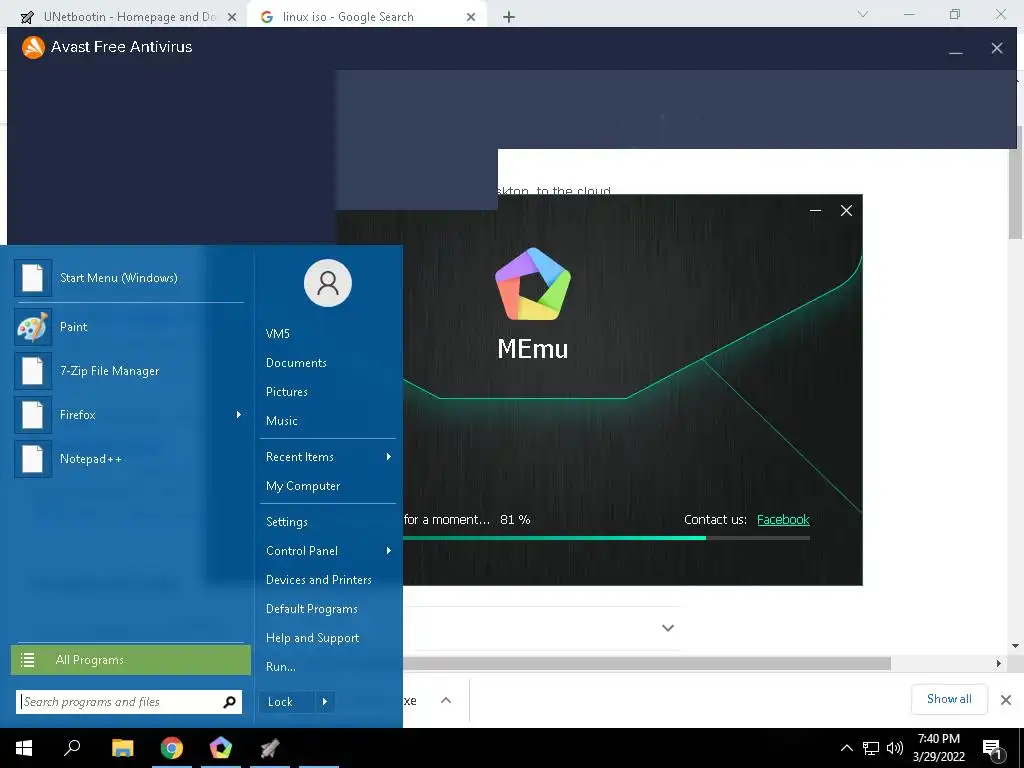Open Windows Start button on taskbar
Image resolution: width=1024 pixels, height=768 pixels.
click(24, 748)
